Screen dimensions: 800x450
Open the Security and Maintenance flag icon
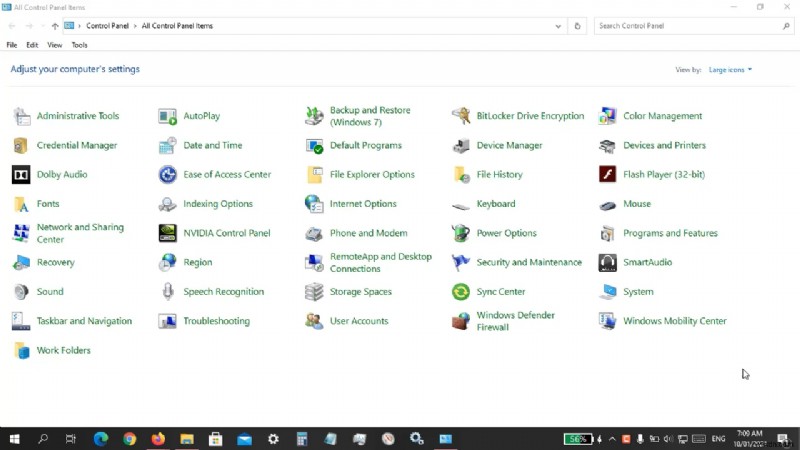(461, 263)
